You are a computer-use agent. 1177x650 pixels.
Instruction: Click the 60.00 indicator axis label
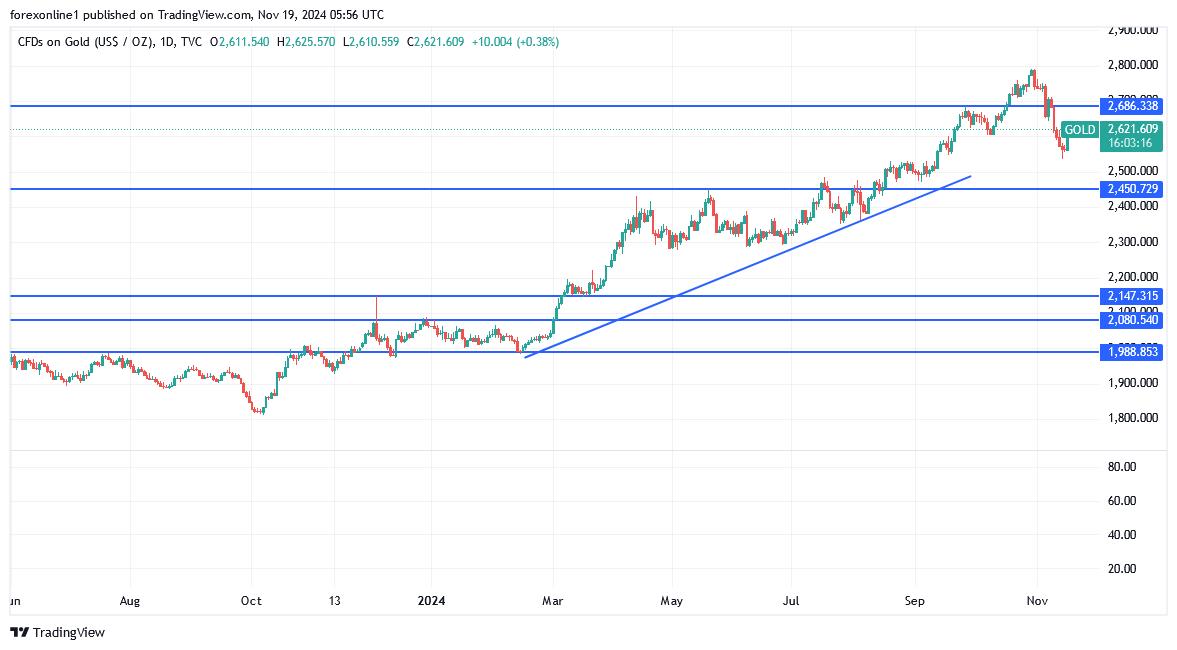(1122, 501)
